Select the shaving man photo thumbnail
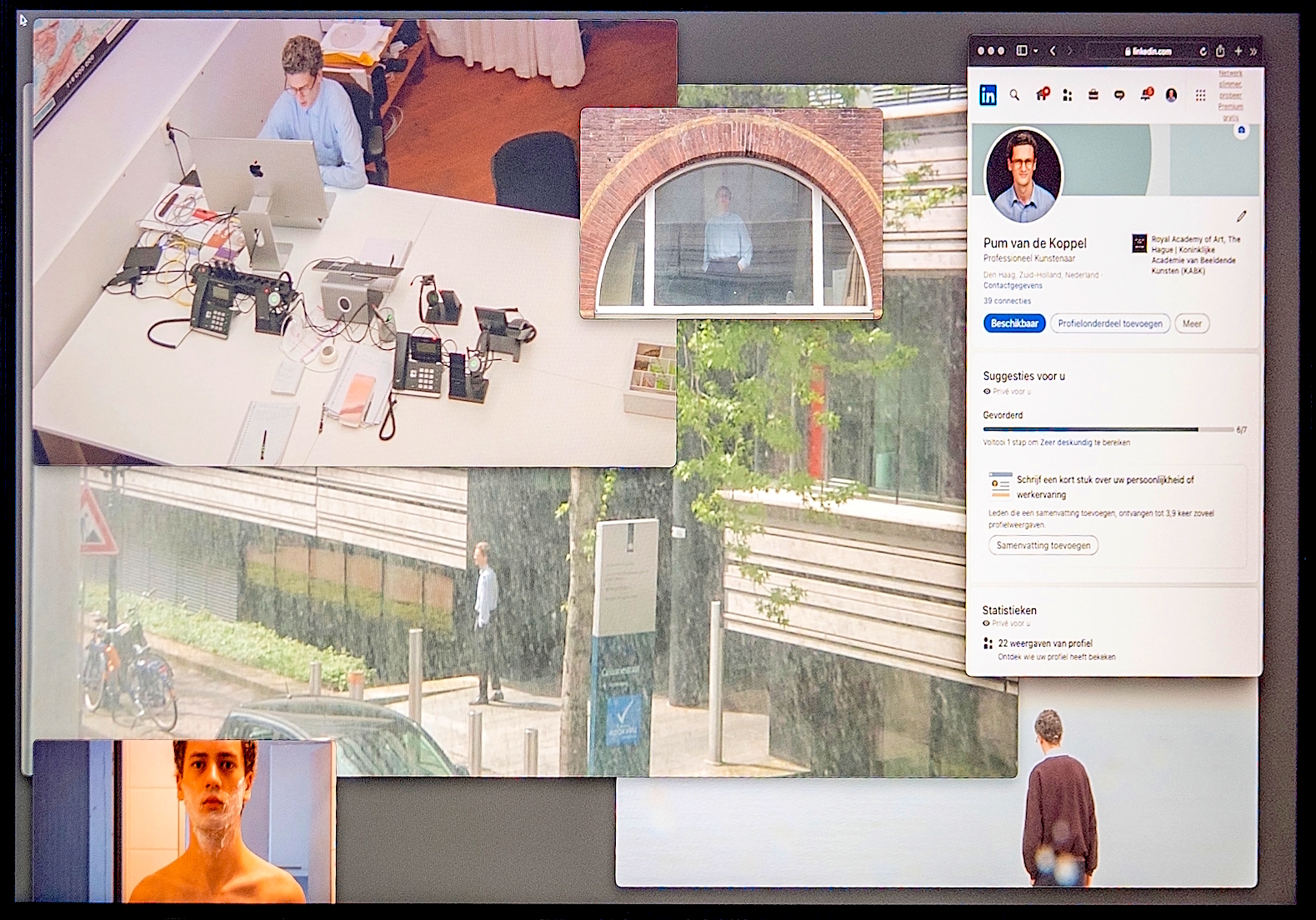 point(184,821)
